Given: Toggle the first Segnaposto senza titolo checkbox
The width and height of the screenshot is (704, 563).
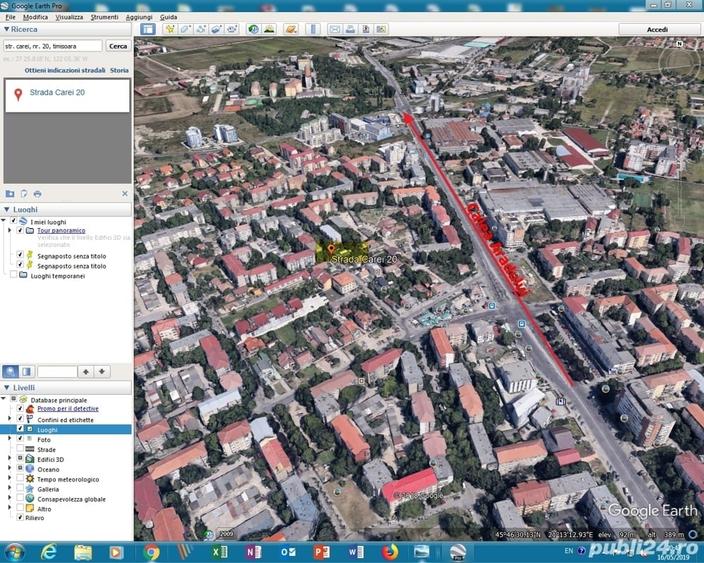Looking at the screenshot, I should (20, 255).
